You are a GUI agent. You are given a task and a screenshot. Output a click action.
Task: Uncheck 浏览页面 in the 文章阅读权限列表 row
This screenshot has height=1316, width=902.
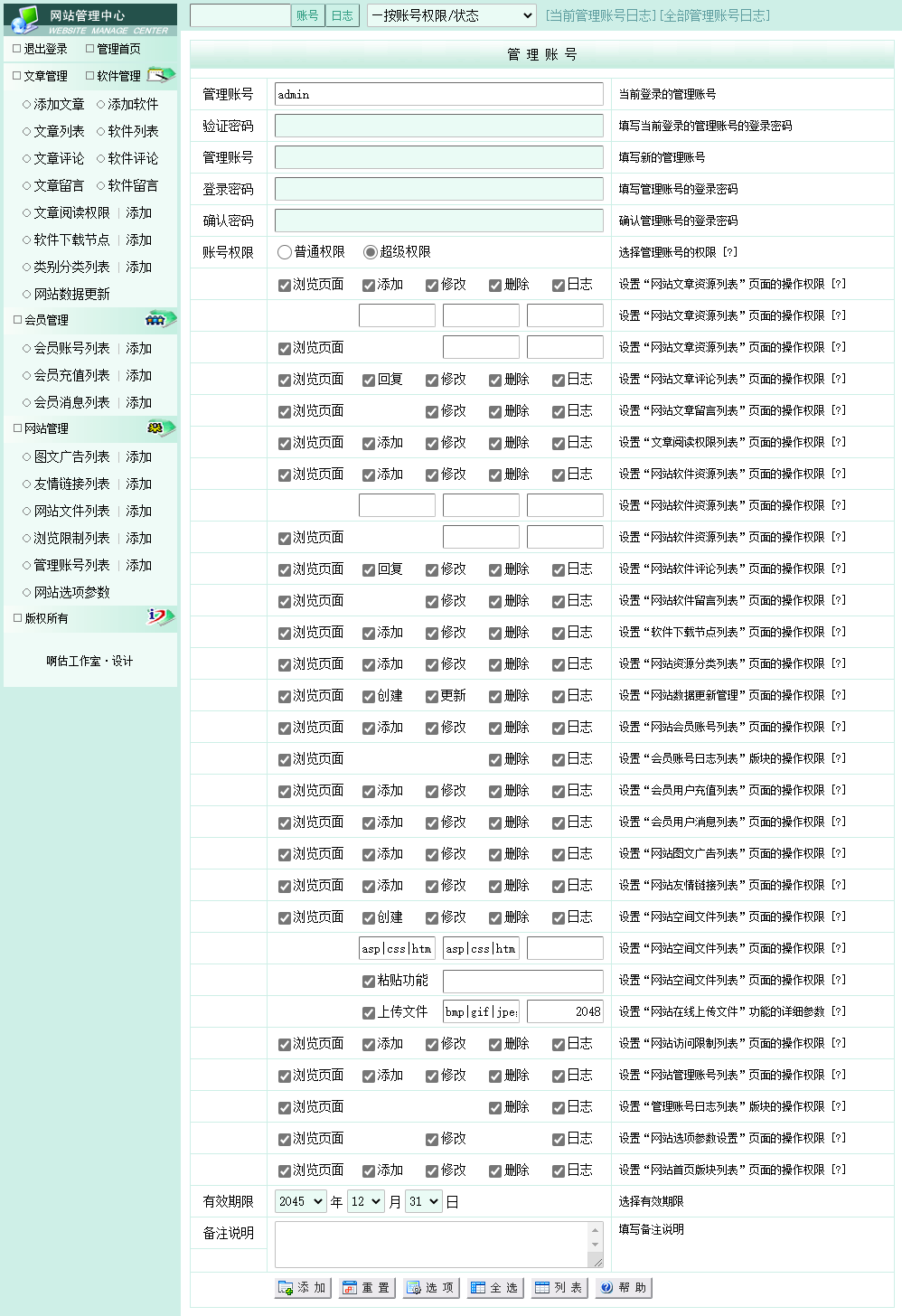(x=285, y=443)
